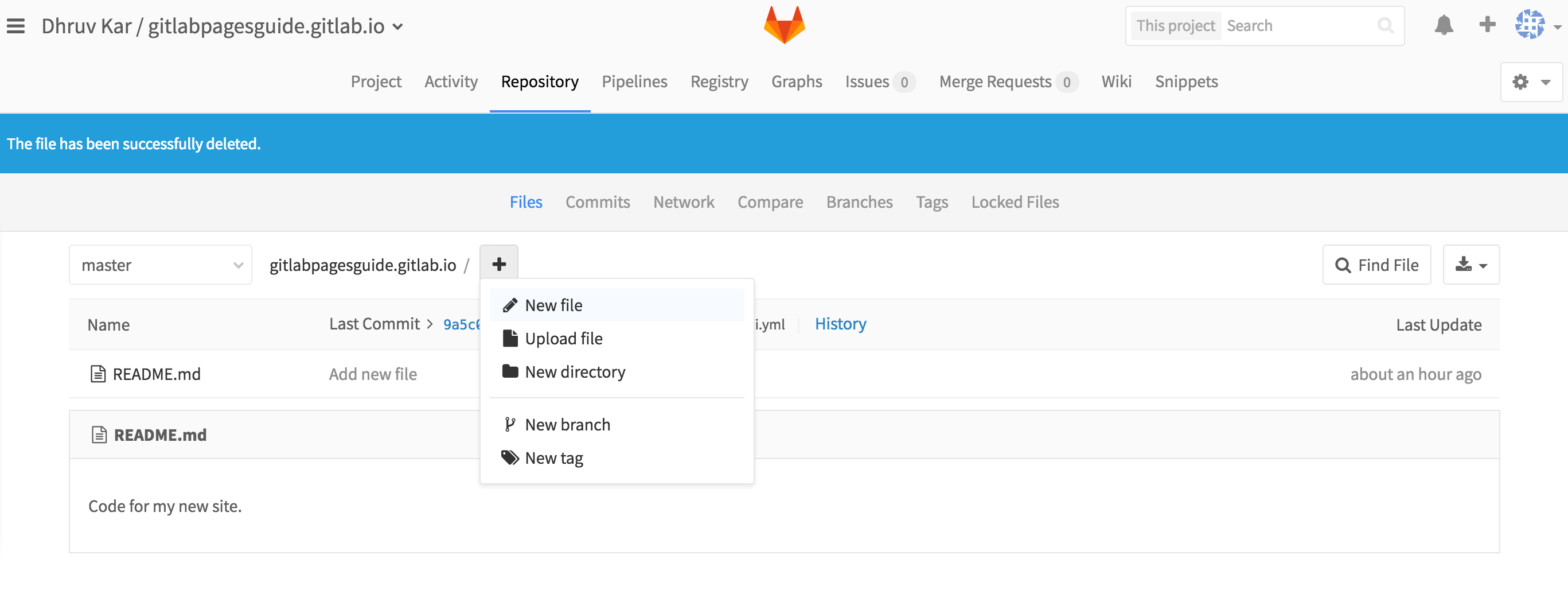Click the README.md file icon in list
This screenshot has height=613, width=1568.
[97, 374]
